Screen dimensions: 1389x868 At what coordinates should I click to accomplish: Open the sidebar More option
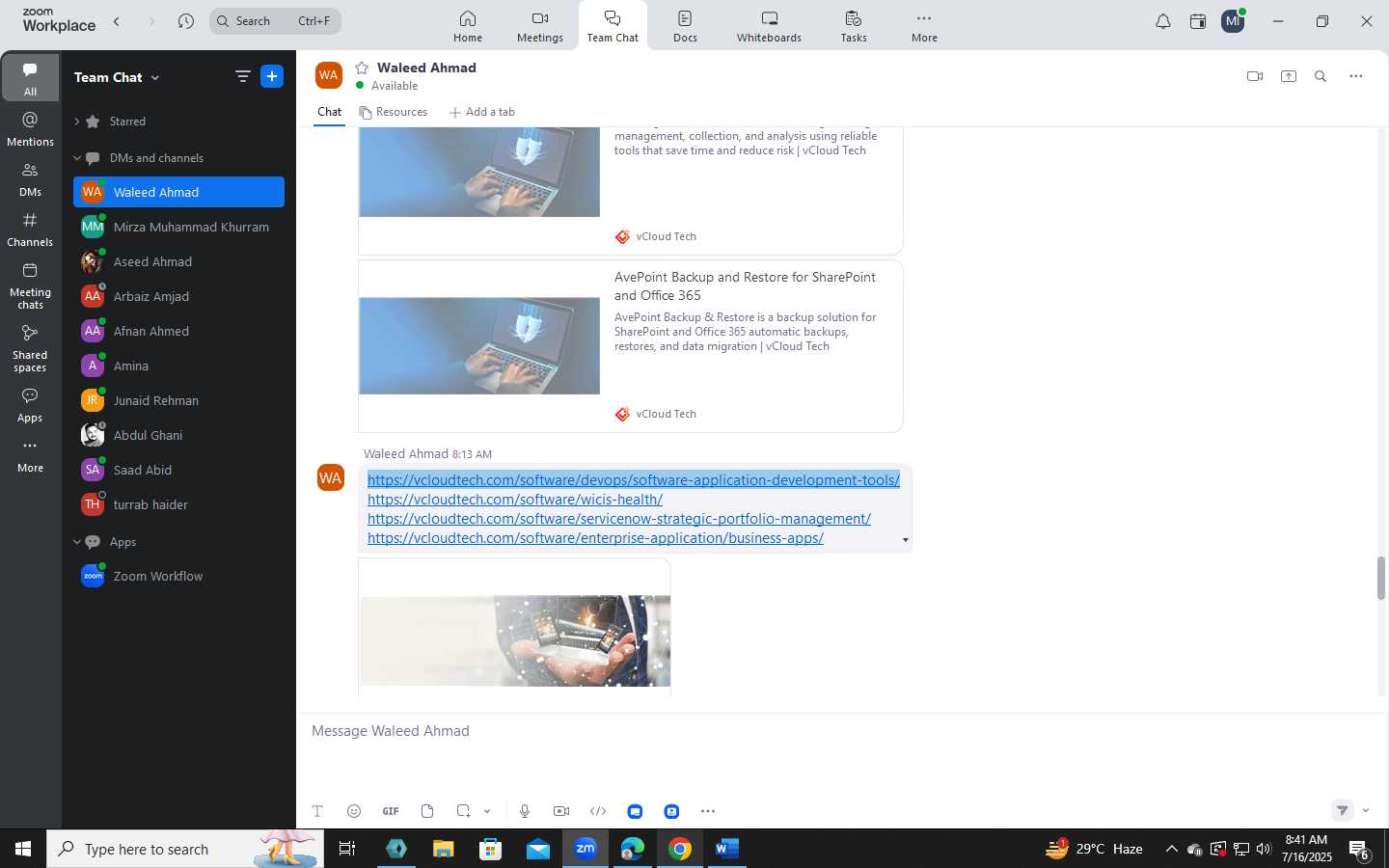[30, 455]
